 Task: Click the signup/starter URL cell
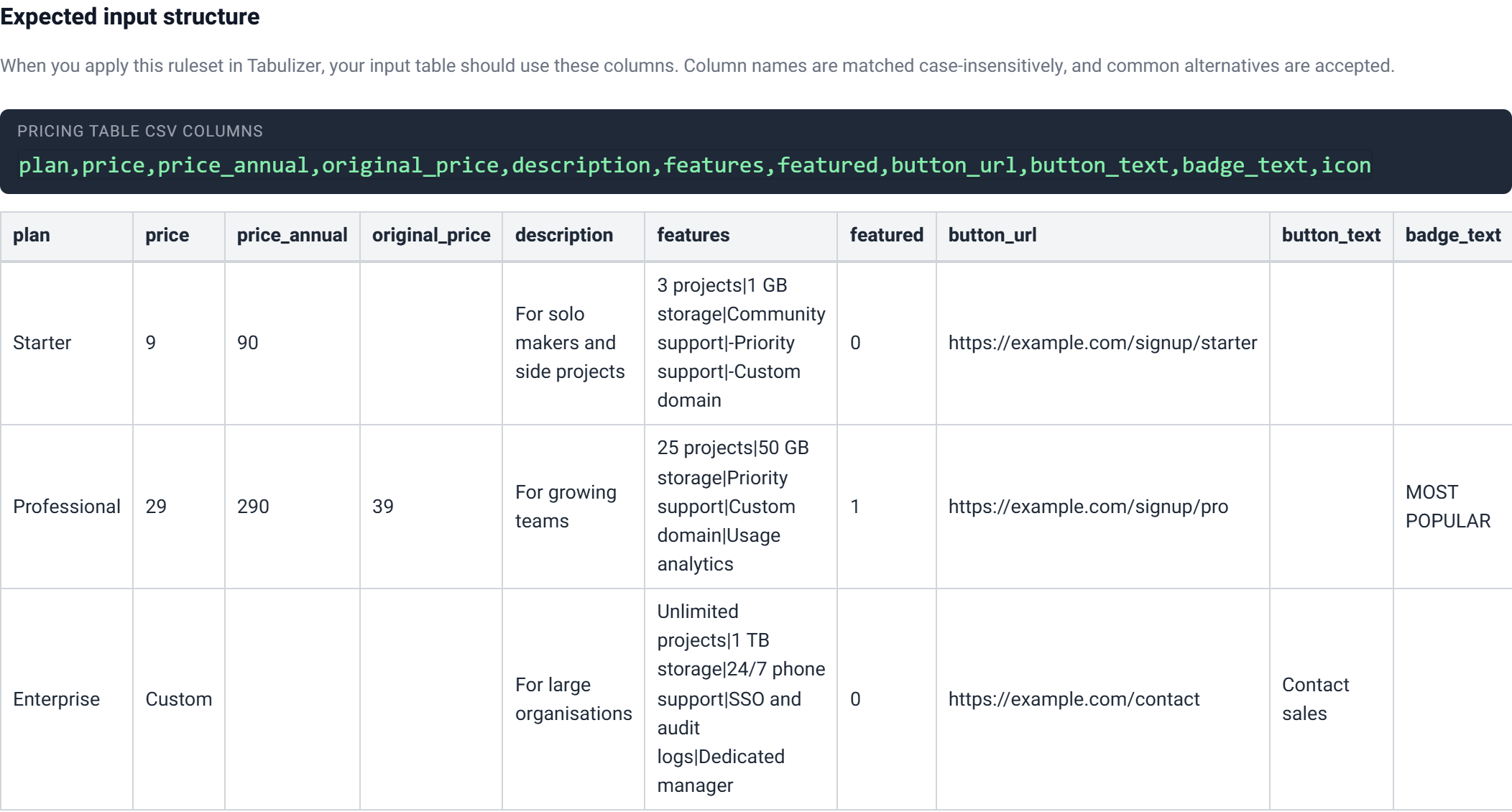point(1103,343)
